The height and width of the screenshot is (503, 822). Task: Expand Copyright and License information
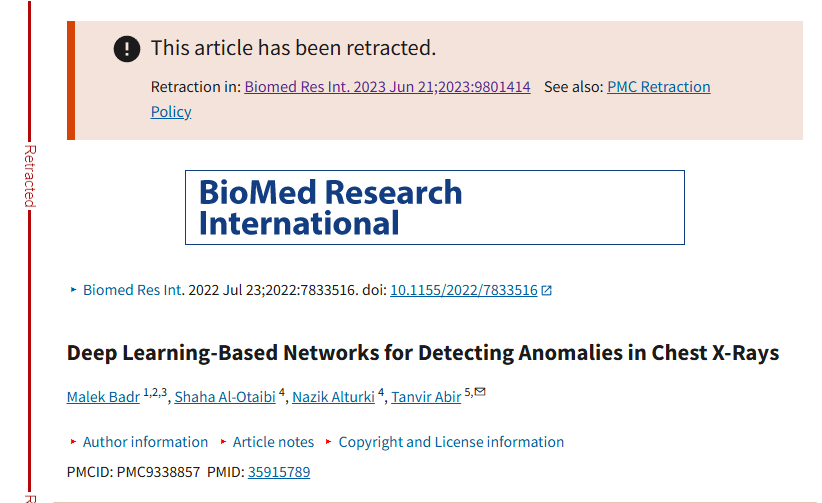coord(451,442)
